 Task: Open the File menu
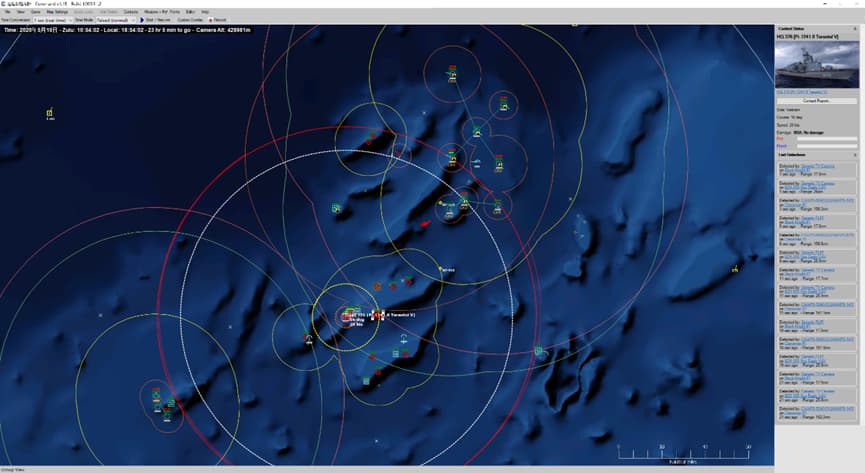(x=8, y=12)
